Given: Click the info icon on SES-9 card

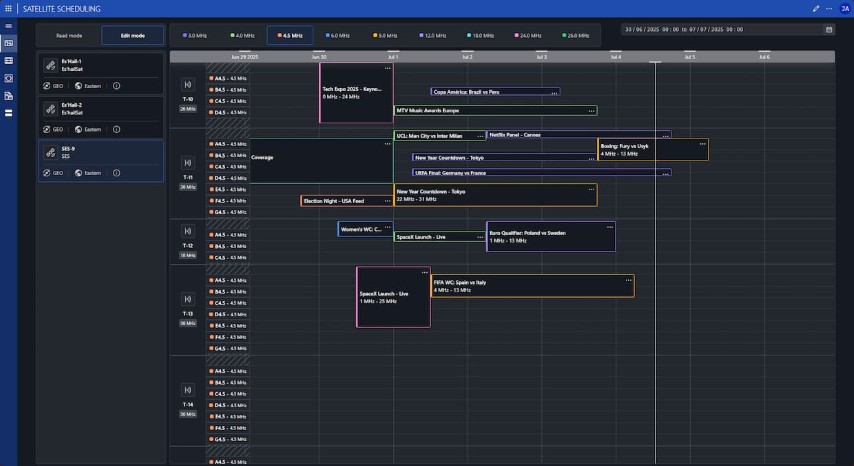Looking at the screenshot, I should pos(117,173).
